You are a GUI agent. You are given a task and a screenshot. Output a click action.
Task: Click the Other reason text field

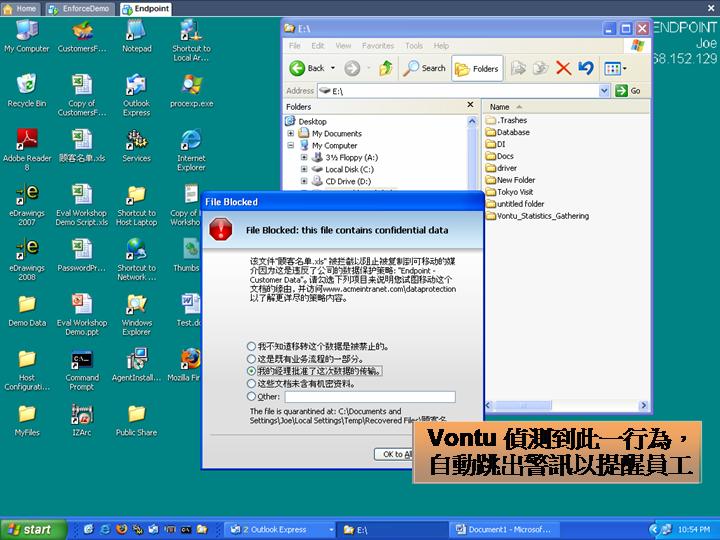click(370, 397)
